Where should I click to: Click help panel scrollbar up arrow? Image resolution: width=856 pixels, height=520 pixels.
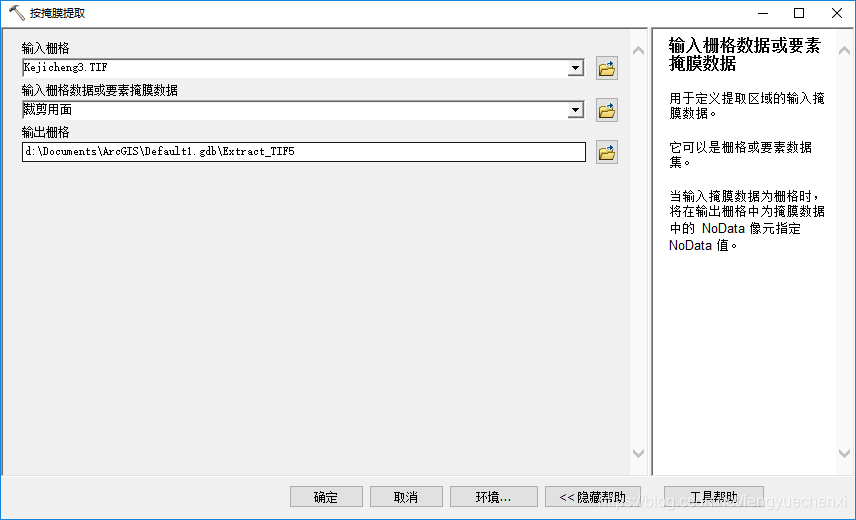coord(844,51)
